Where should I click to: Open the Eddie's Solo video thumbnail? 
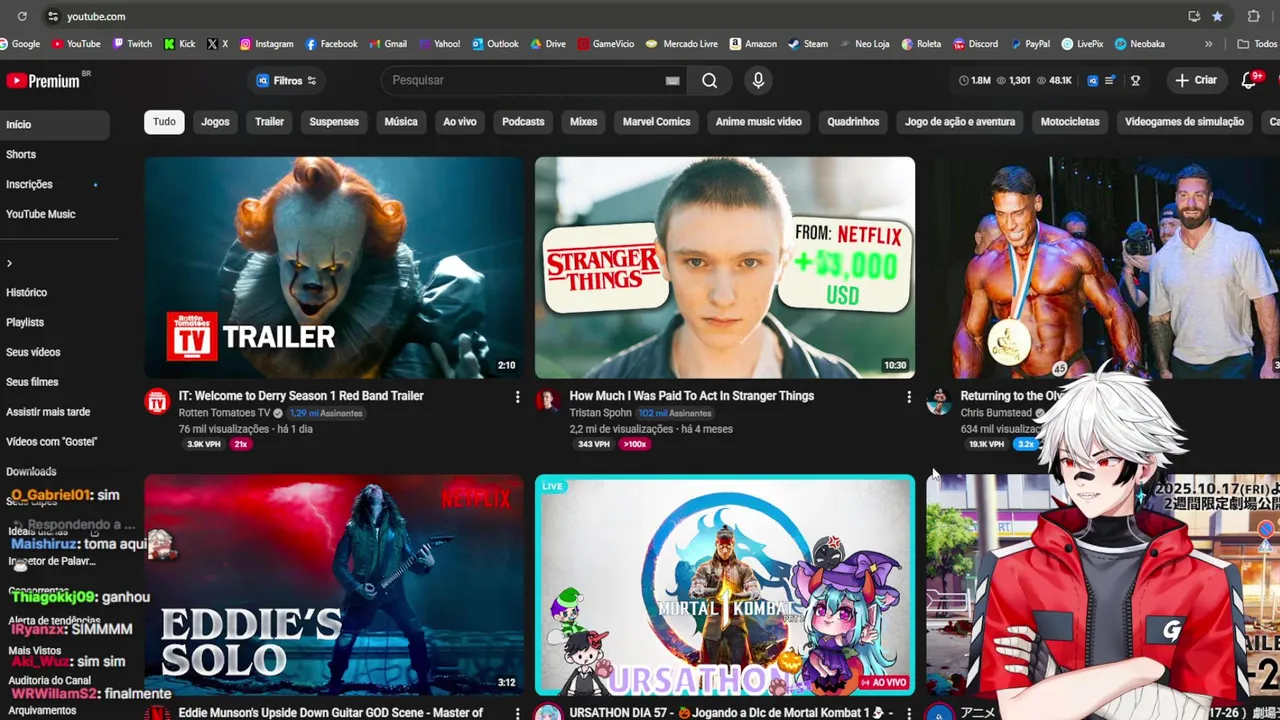pyautogui.click(x=334, y=584)
